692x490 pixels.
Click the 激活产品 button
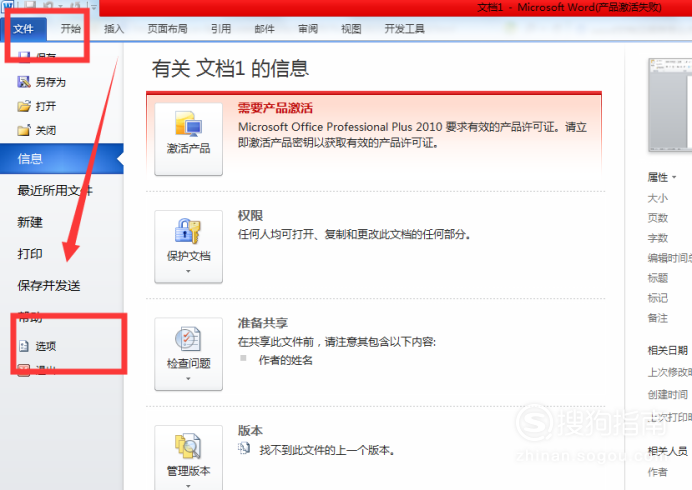pyautogui.click(x=188, y=139)
